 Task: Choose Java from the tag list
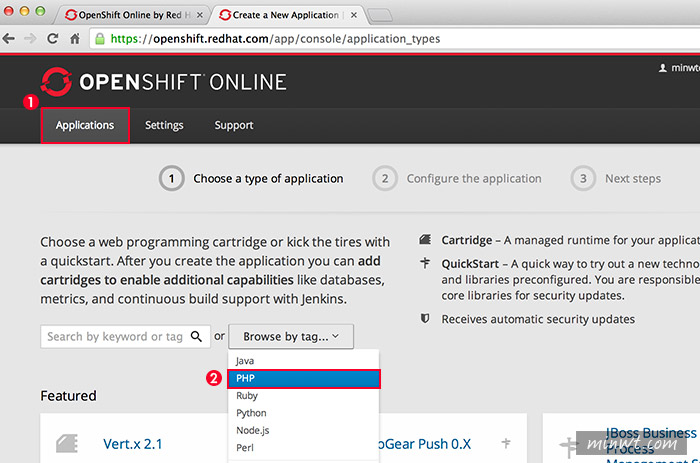(x=303, y=361)
